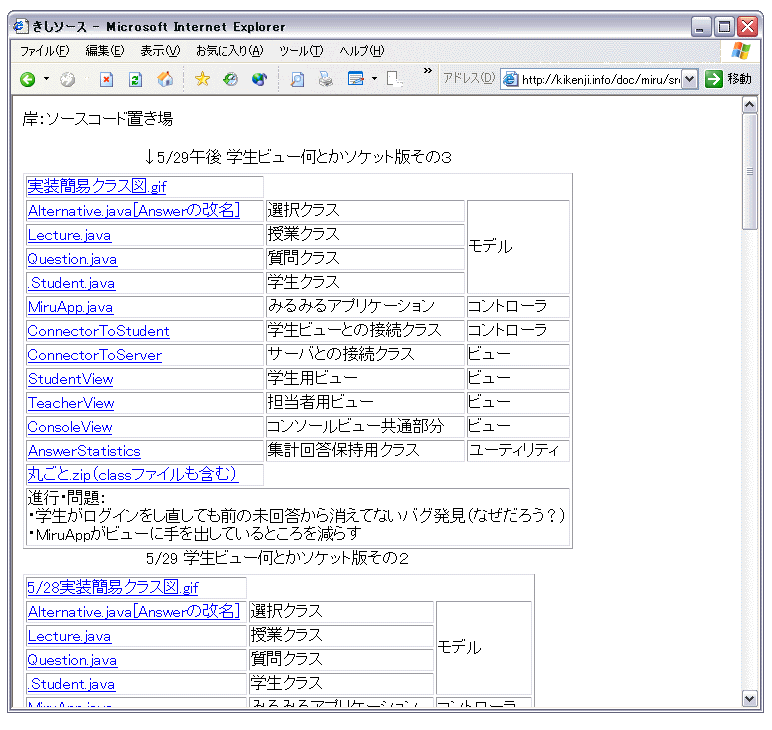Click the Back navigation arrow
The height and width of the screenshot is (730, 772).
[x=27, y=80]
